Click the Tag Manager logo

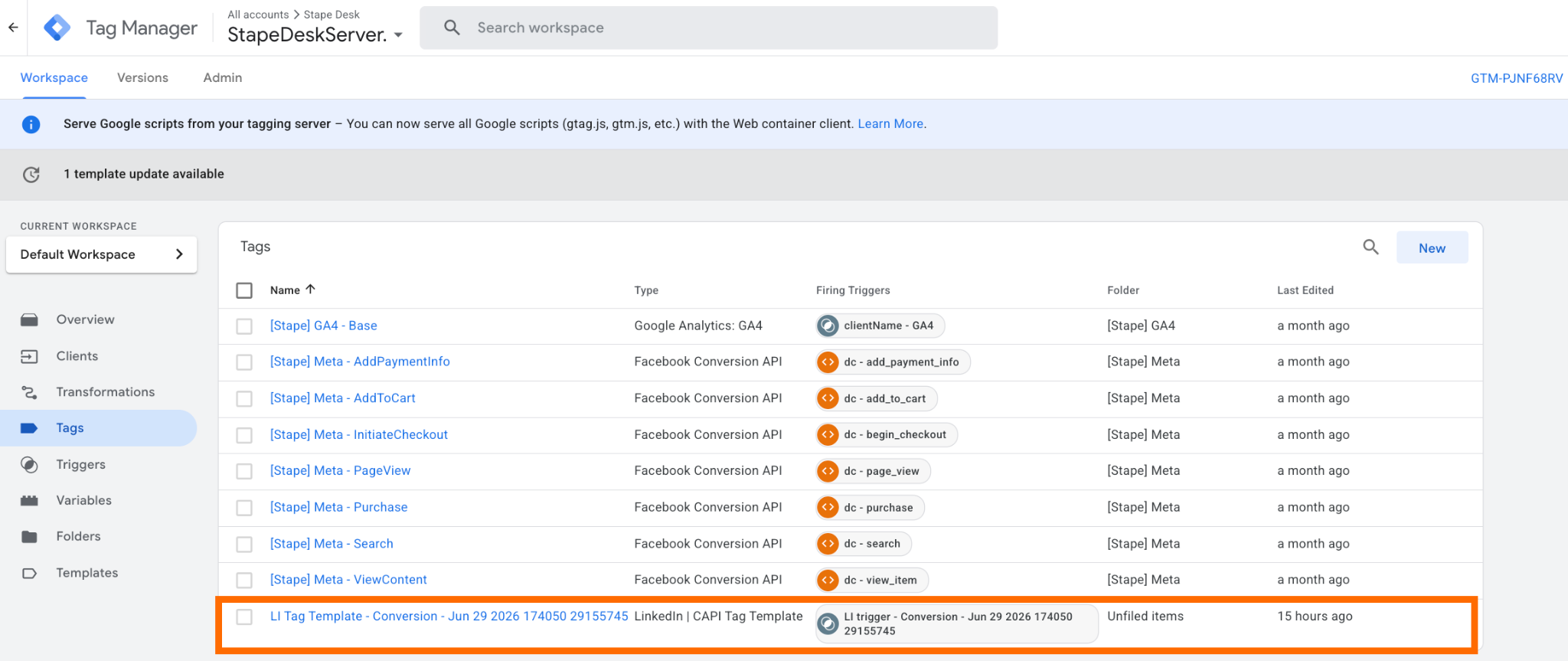57,28
